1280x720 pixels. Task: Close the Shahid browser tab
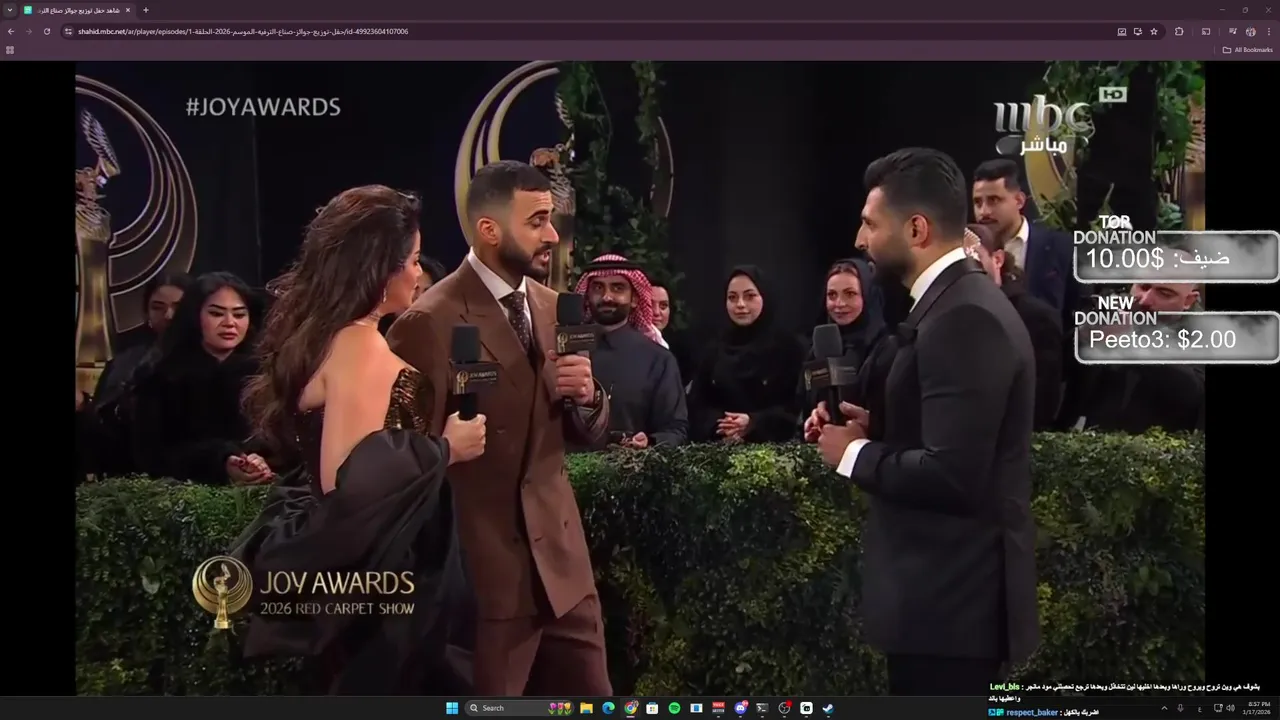click(127, 10)
